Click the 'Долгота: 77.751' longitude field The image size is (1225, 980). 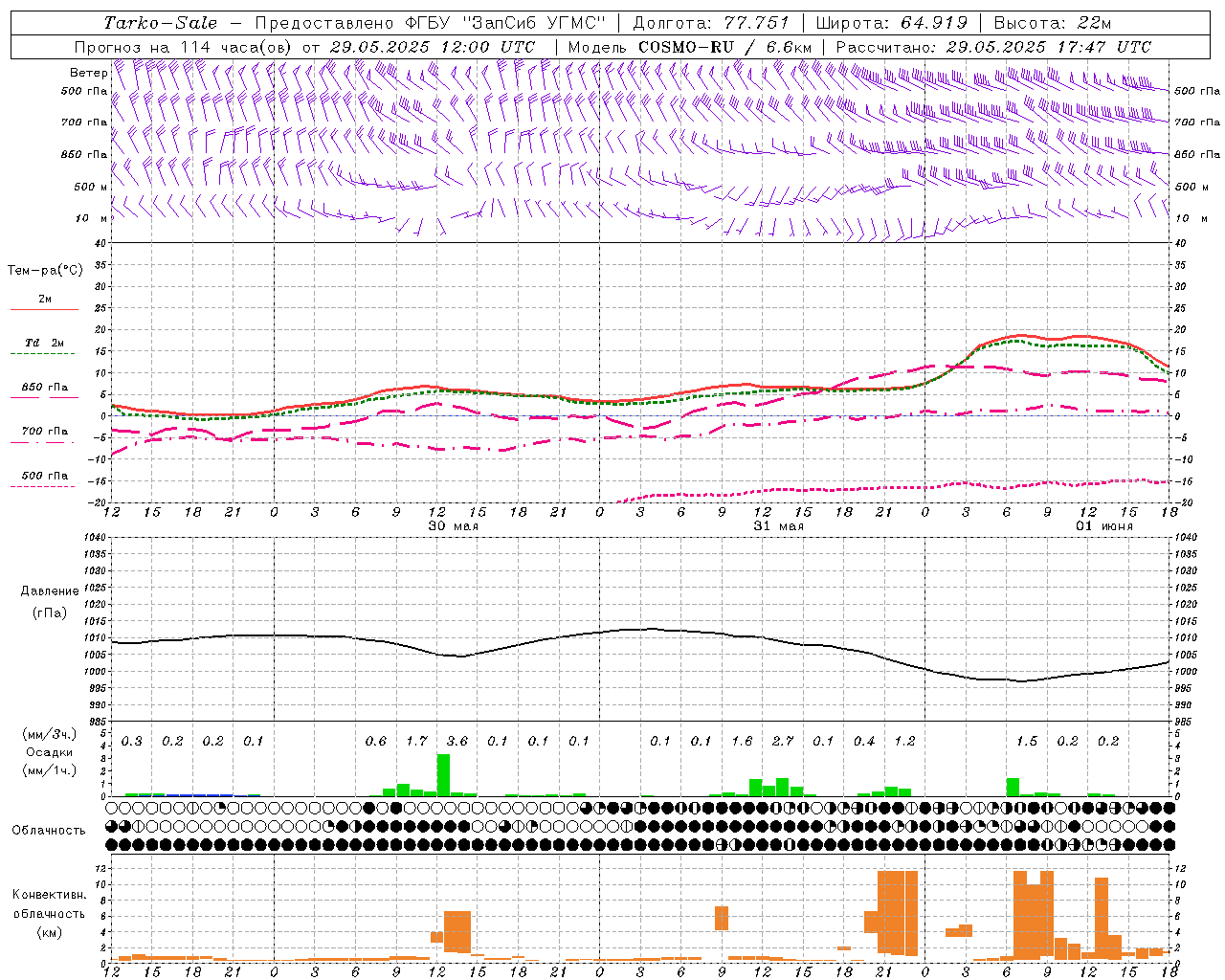click(x=711, y=23)
